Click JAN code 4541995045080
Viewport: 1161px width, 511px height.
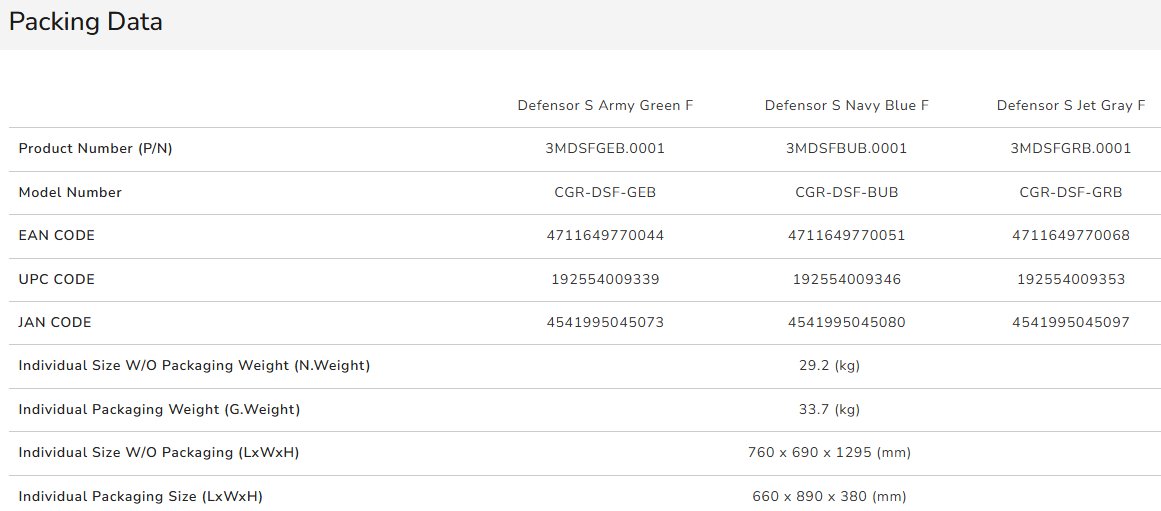coord(847,322)
